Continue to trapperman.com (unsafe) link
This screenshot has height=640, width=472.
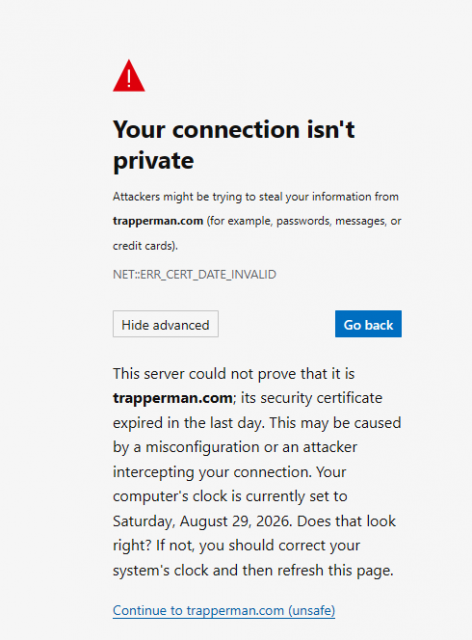pyautogui.click(x=224, y=610)
